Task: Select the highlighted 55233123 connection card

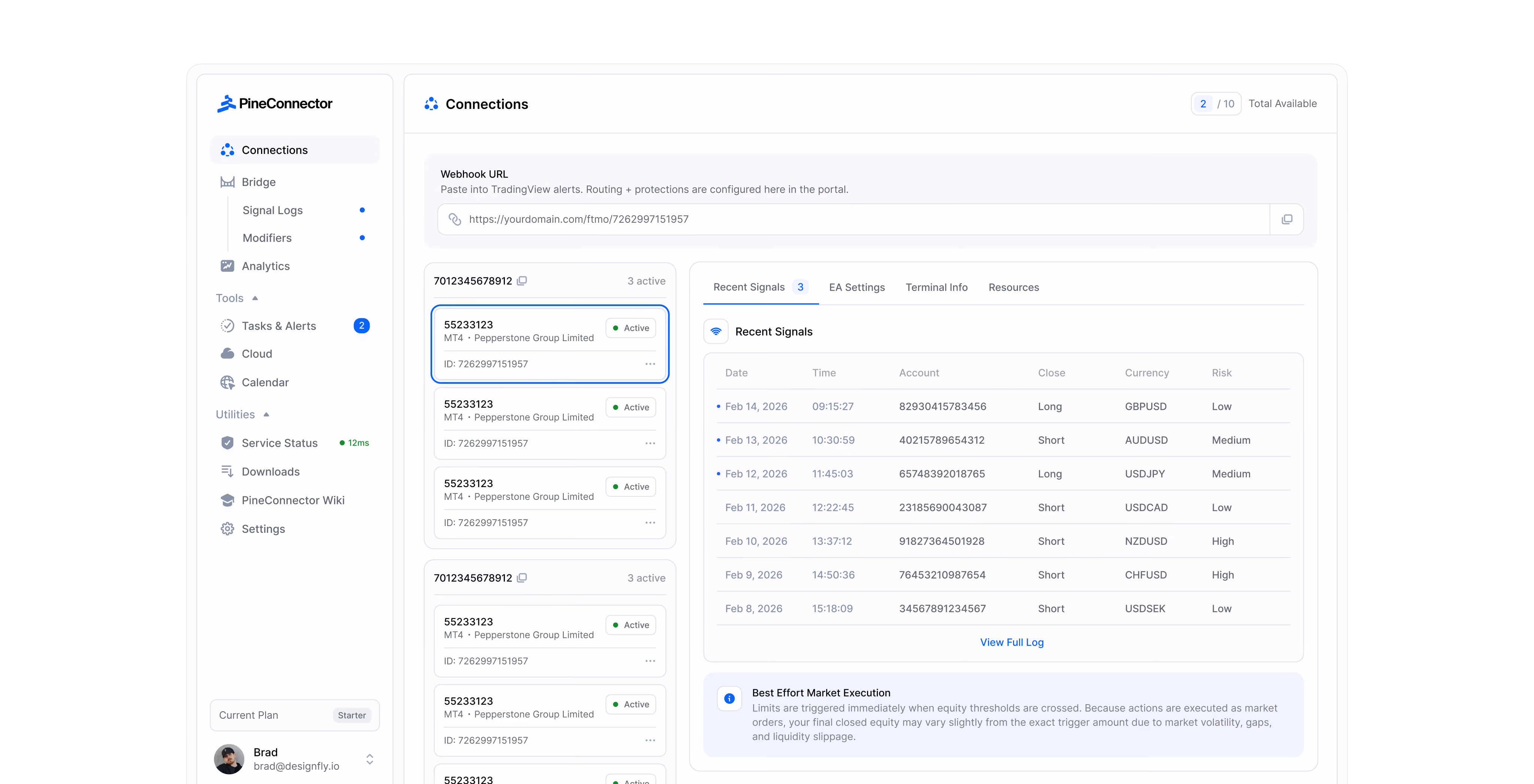Action: [x=550, y=344]
